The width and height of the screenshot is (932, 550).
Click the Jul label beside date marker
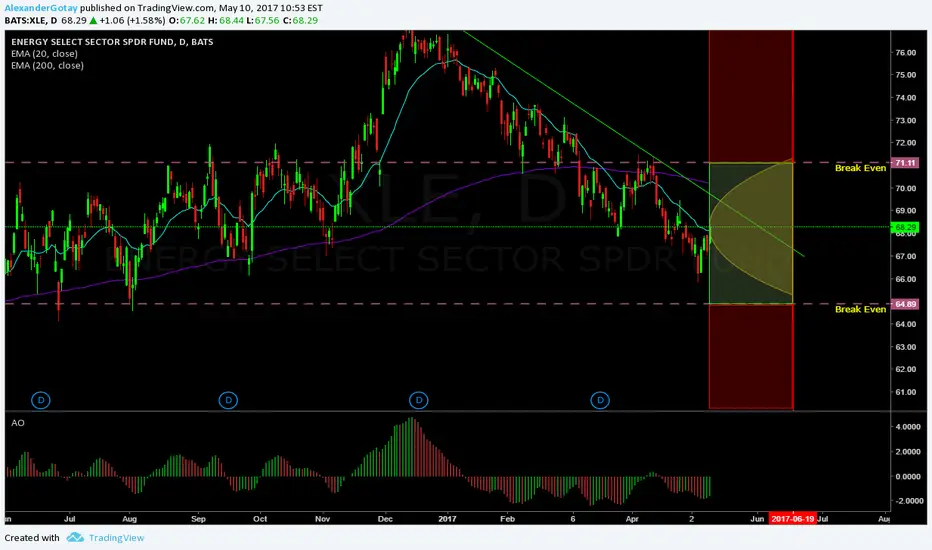click(x=823, y=518)
